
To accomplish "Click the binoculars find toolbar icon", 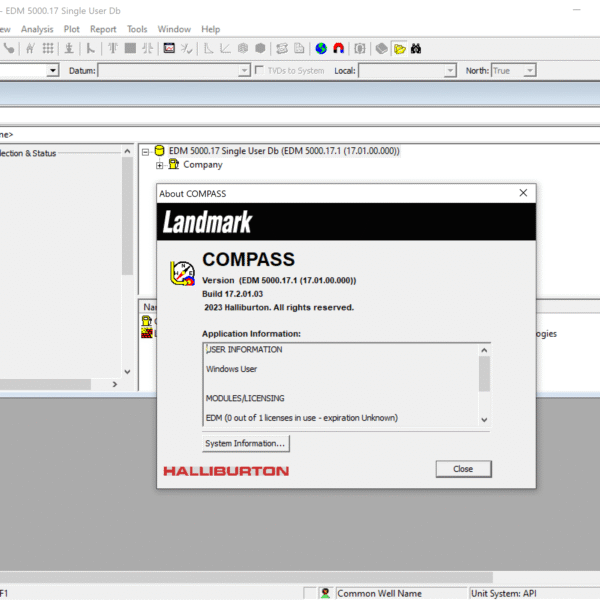I will pyautogui.click(x=416, y=49).
